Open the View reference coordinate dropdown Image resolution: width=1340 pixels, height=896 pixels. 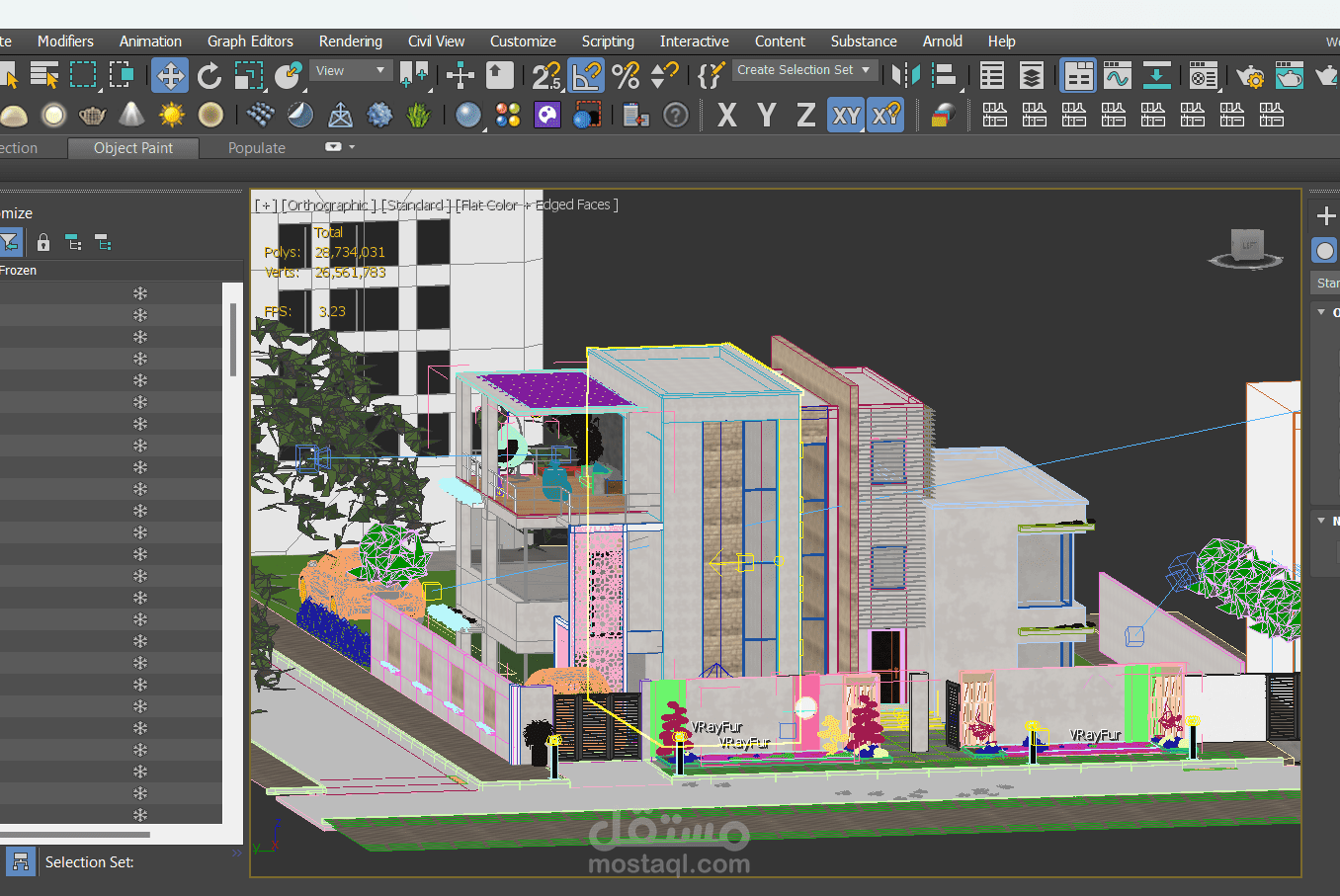[x=351, y=71]
